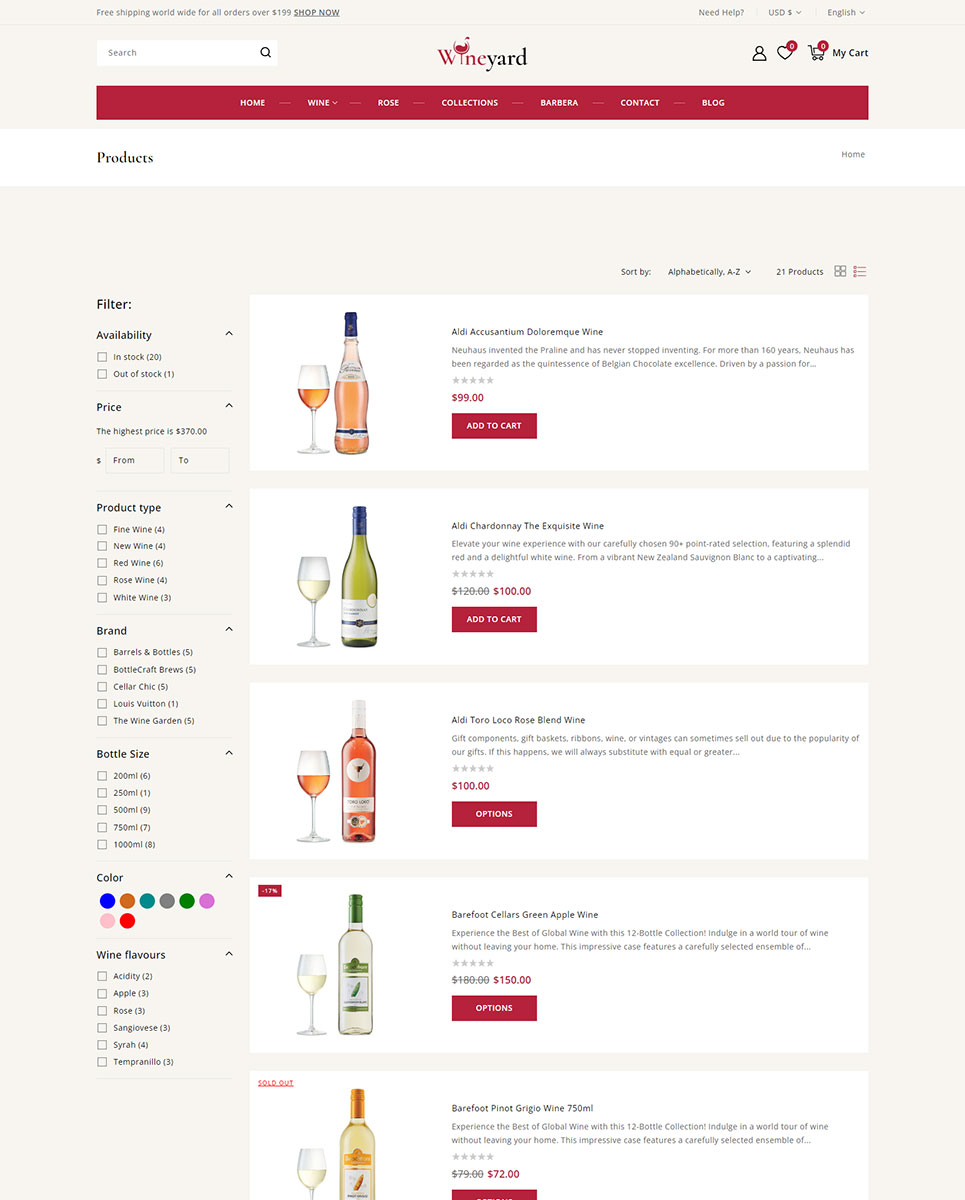This screenshot has height=1200, width=965.
Task: Open the WINE navigation menu
Action: coord(322,103)
